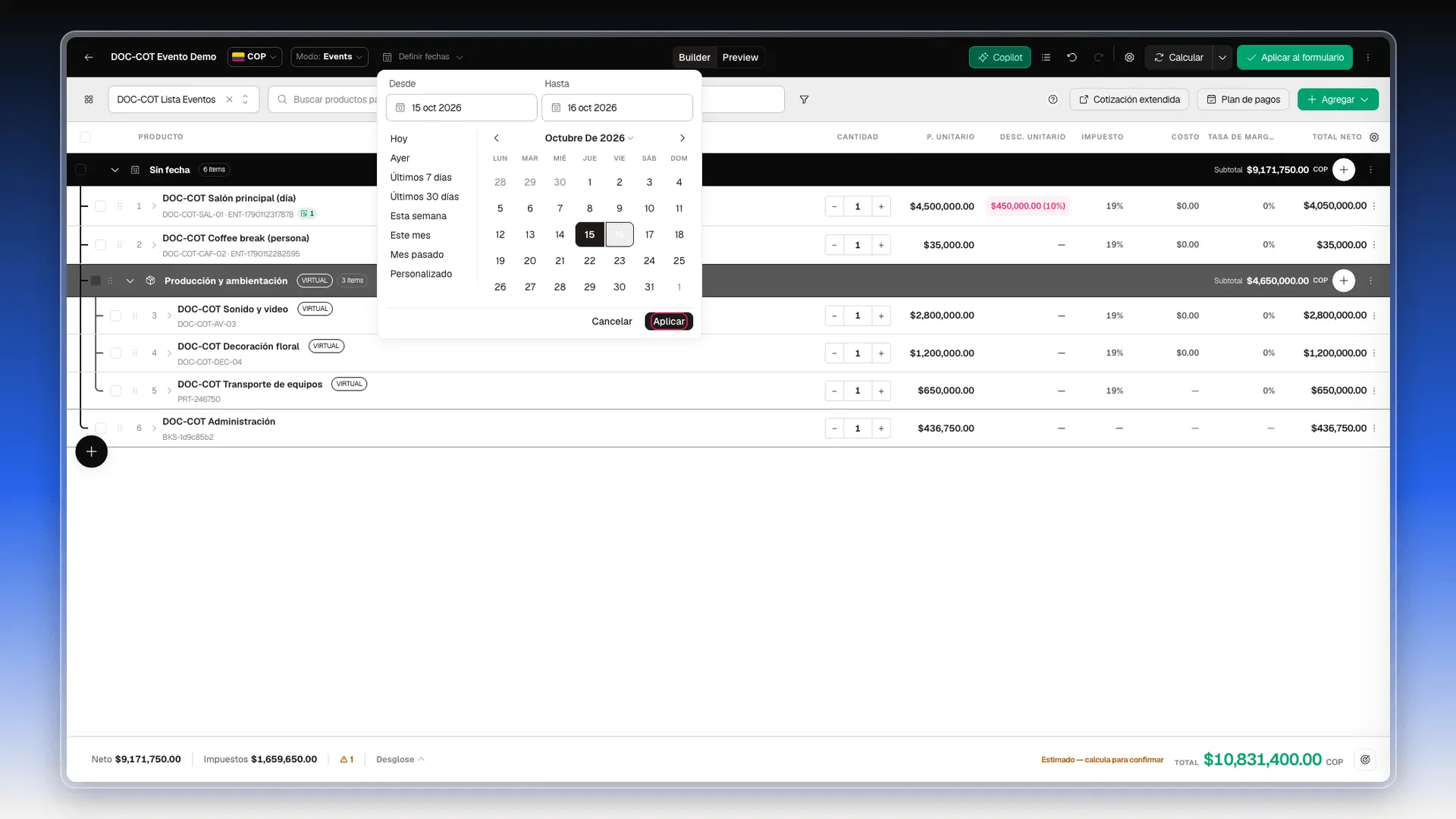Click Aplicar al formulario button
The image size is (1456, 819).
tap(1294, 58)
